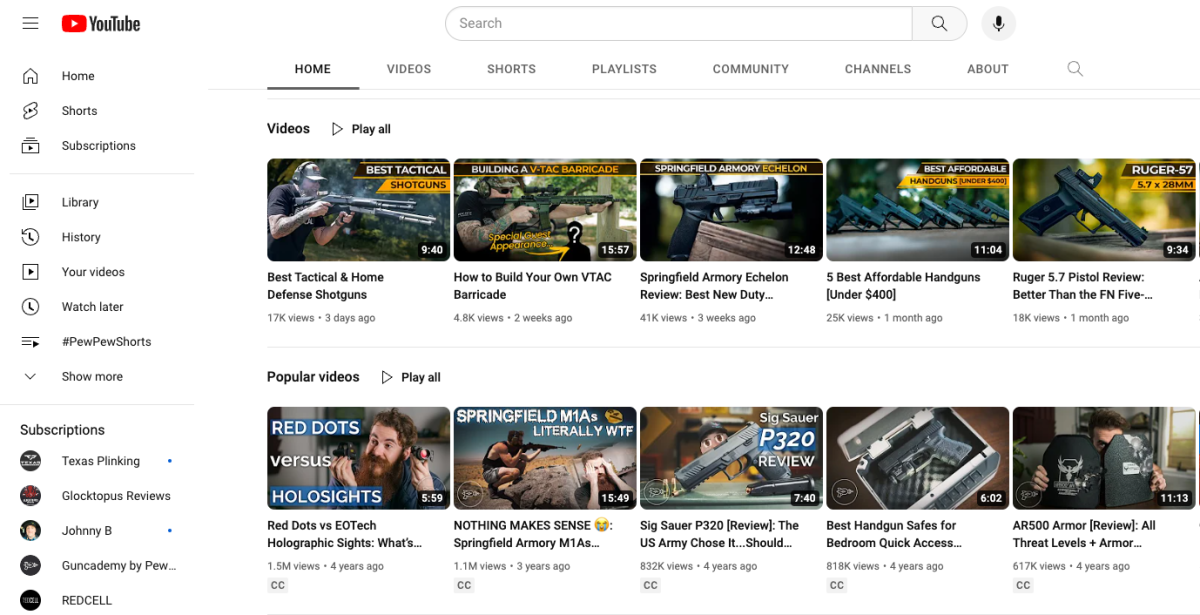Click in the Search input field

(680, 23)
